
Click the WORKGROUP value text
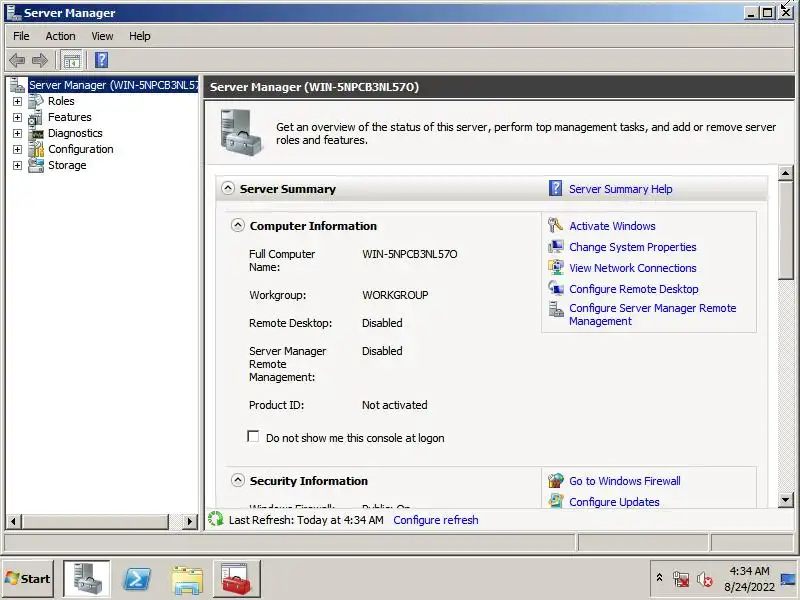pyautogui.click(x=395, y=295)
